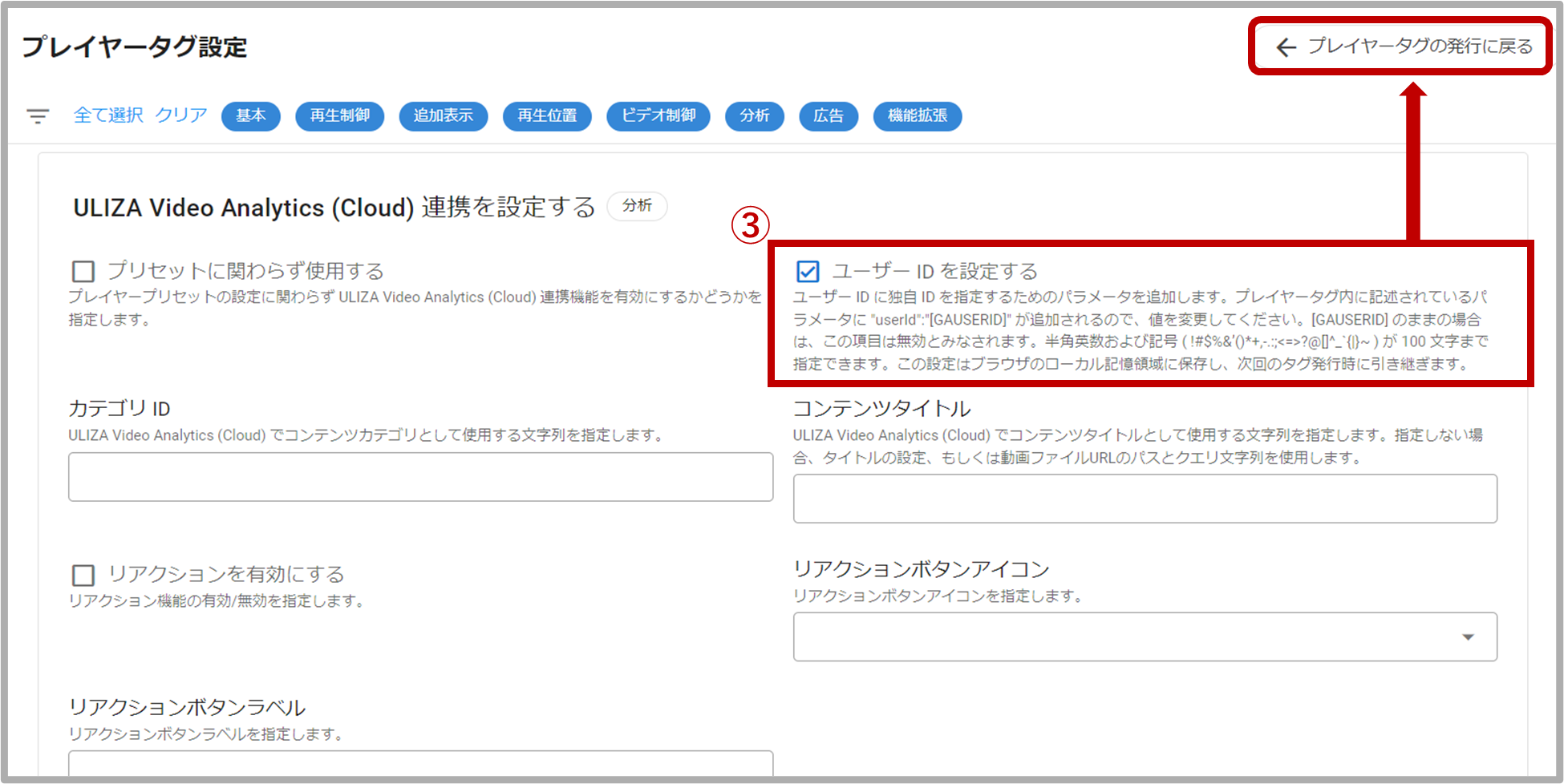The image size is (1564, 784).
Task: Click page title プレイヤータグ設定
Action: tap(135, 47)
